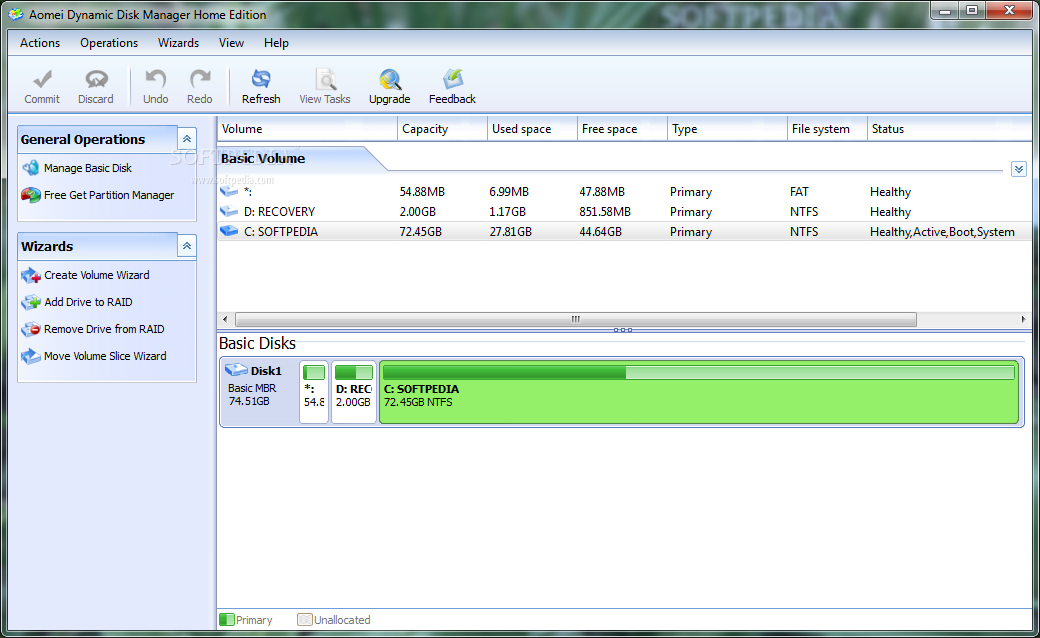
Task: Click the Manage Basic Disk icon
Action: 31,168
